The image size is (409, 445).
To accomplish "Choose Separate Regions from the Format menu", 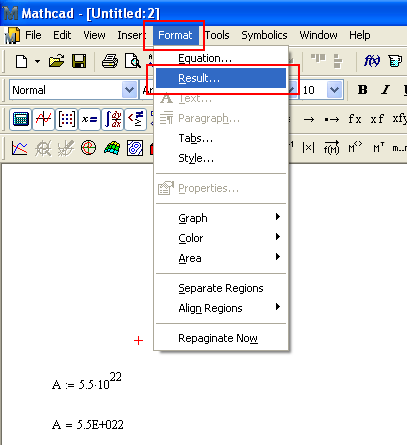I will click(x=220, y=288).
